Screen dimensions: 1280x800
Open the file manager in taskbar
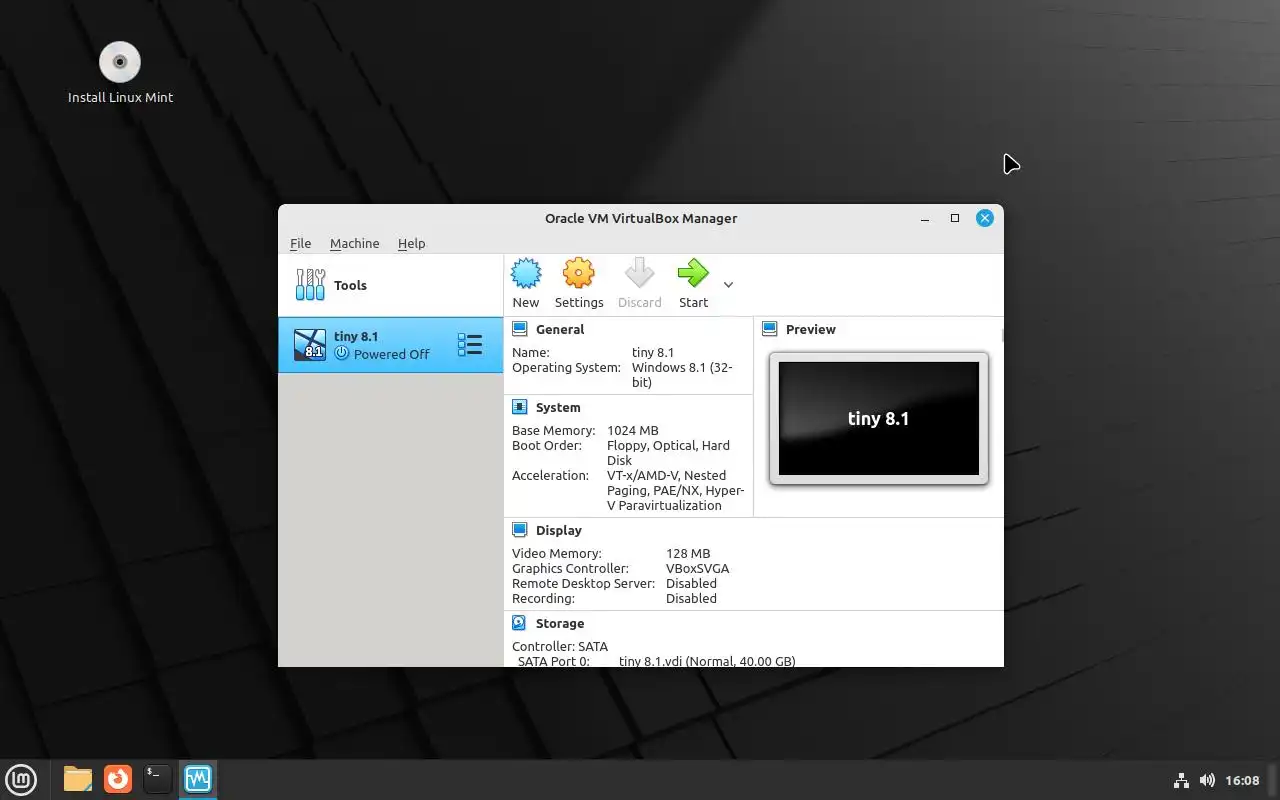(x=77, y=778)
